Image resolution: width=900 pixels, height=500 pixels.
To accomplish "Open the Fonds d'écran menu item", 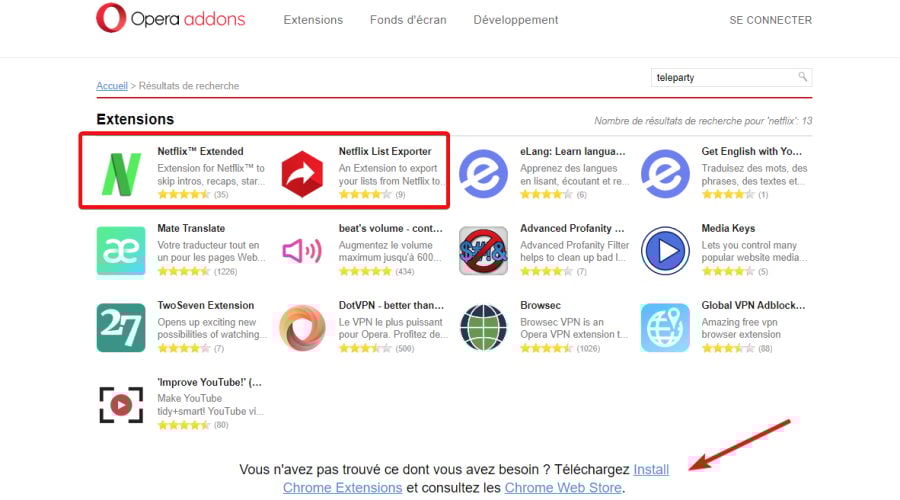I will 408,20.
